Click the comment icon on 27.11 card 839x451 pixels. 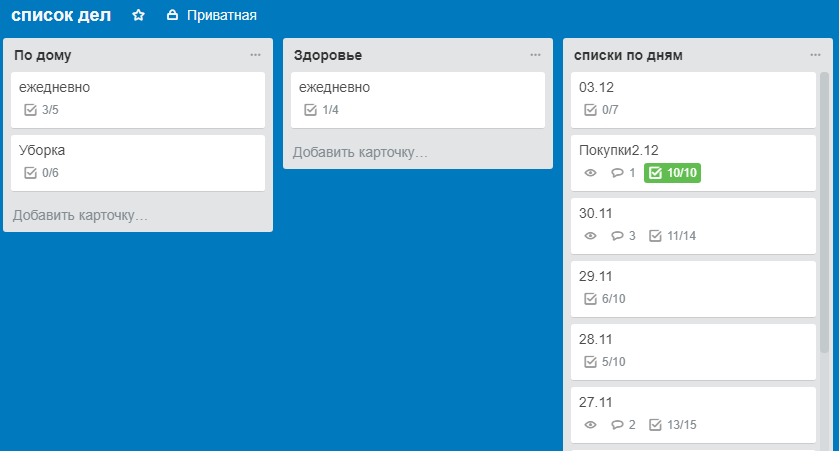617,425
